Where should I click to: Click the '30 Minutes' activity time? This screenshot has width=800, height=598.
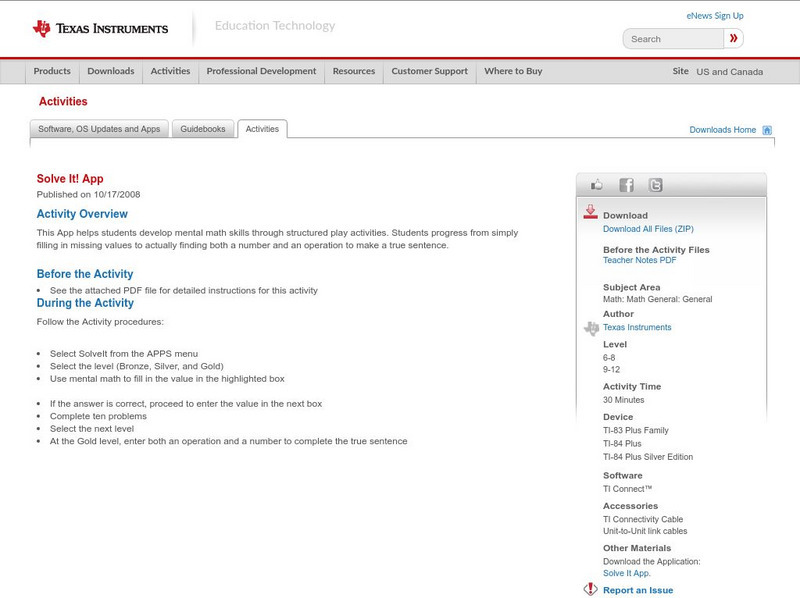623,400
